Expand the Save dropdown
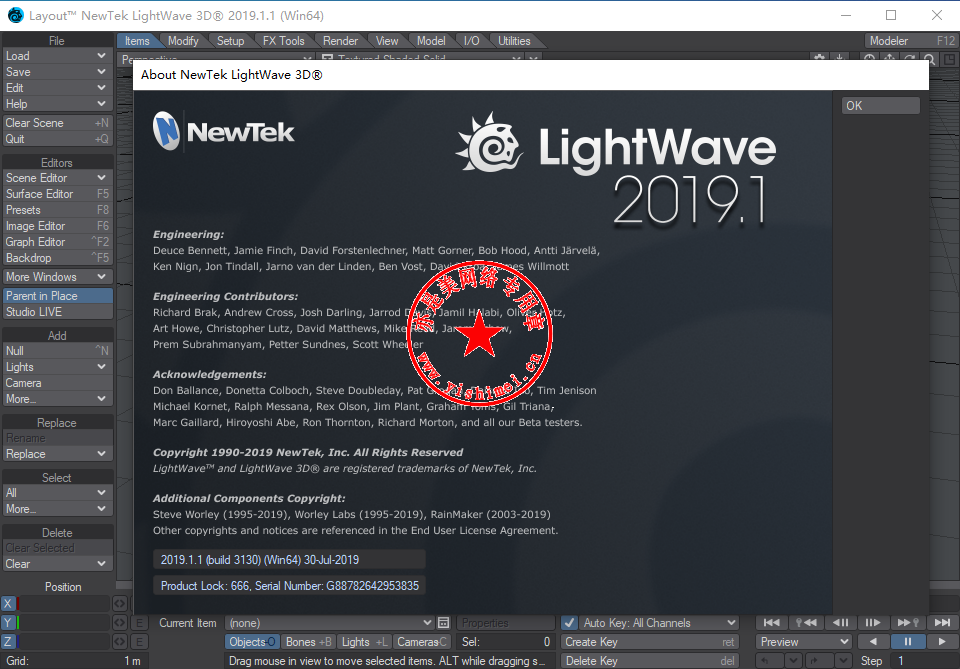960x669 pixels. pyautogui.click(x=58, y=72)
